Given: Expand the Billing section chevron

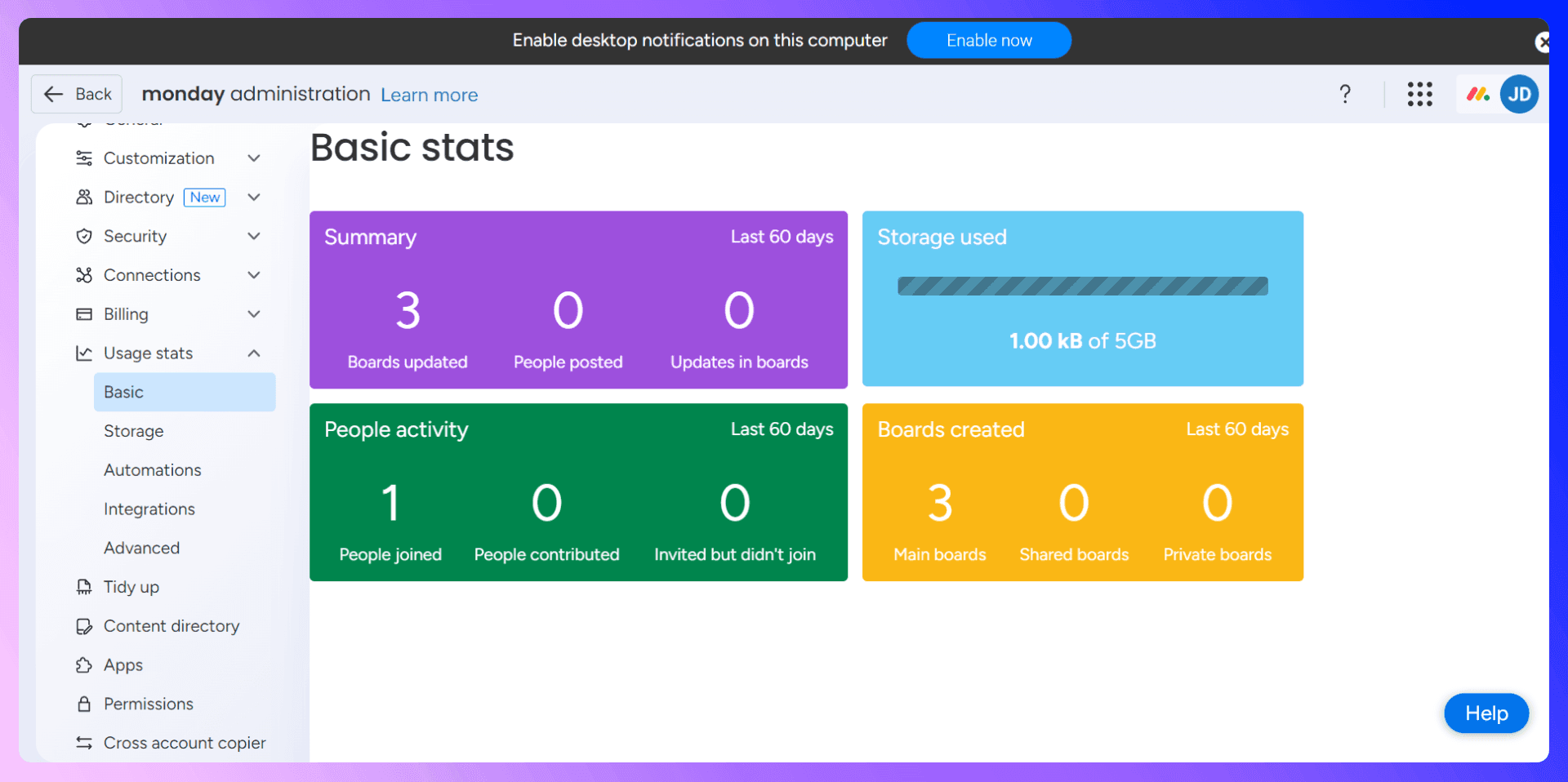Looking at the screenshot, I should pyautogui.click(x=254, y=314).
